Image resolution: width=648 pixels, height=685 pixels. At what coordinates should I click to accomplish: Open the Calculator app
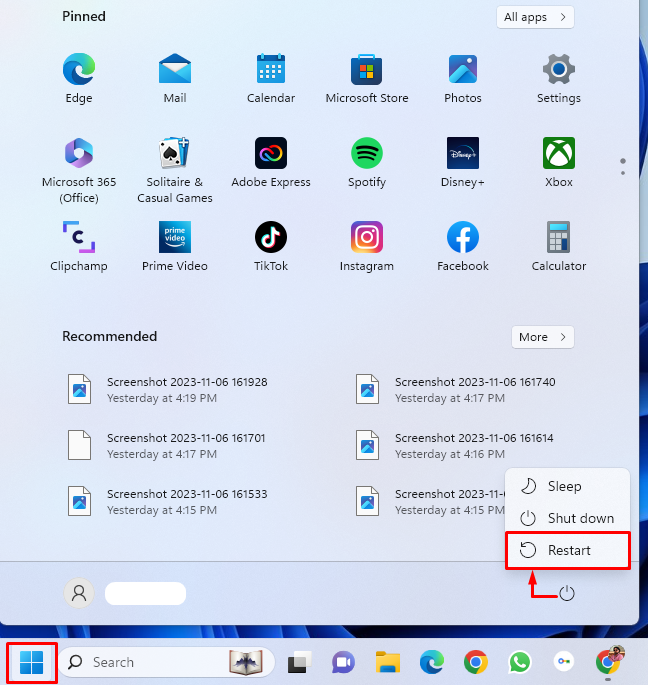point(558,238)
